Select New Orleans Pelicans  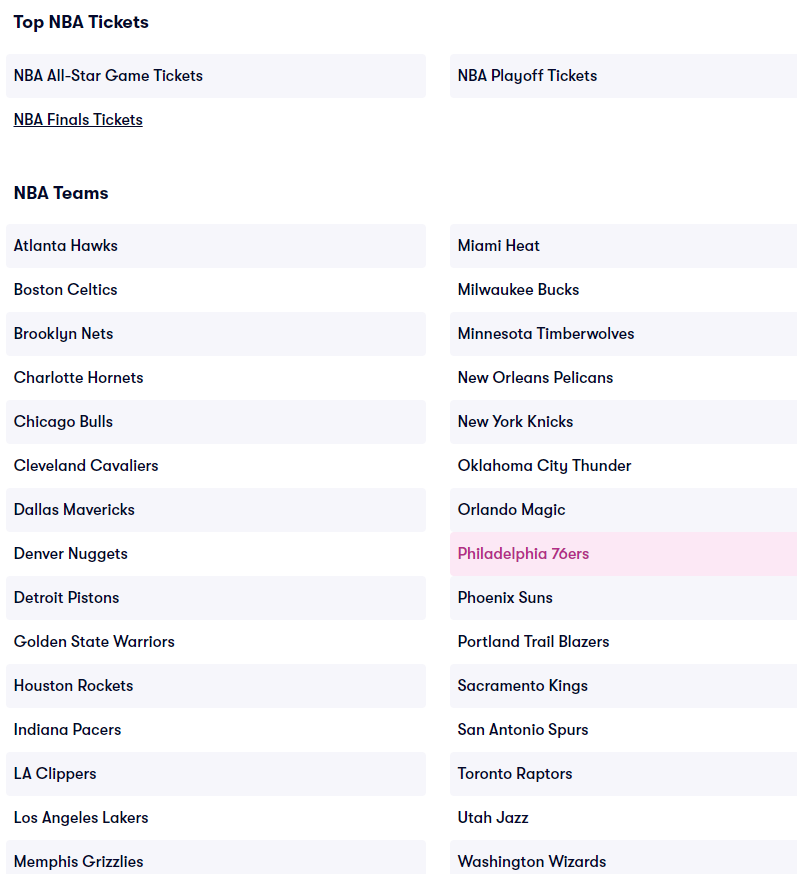(623, 378)
